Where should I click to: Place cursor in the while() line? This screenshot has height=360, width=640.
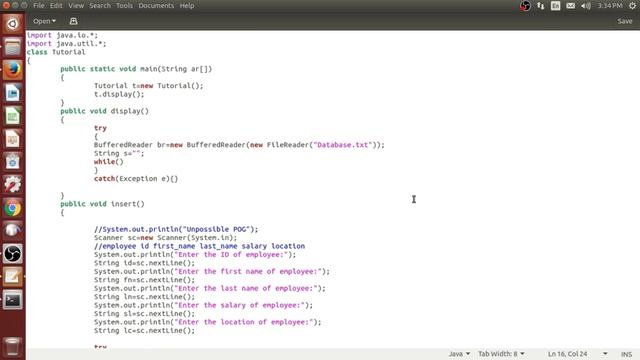109,162
